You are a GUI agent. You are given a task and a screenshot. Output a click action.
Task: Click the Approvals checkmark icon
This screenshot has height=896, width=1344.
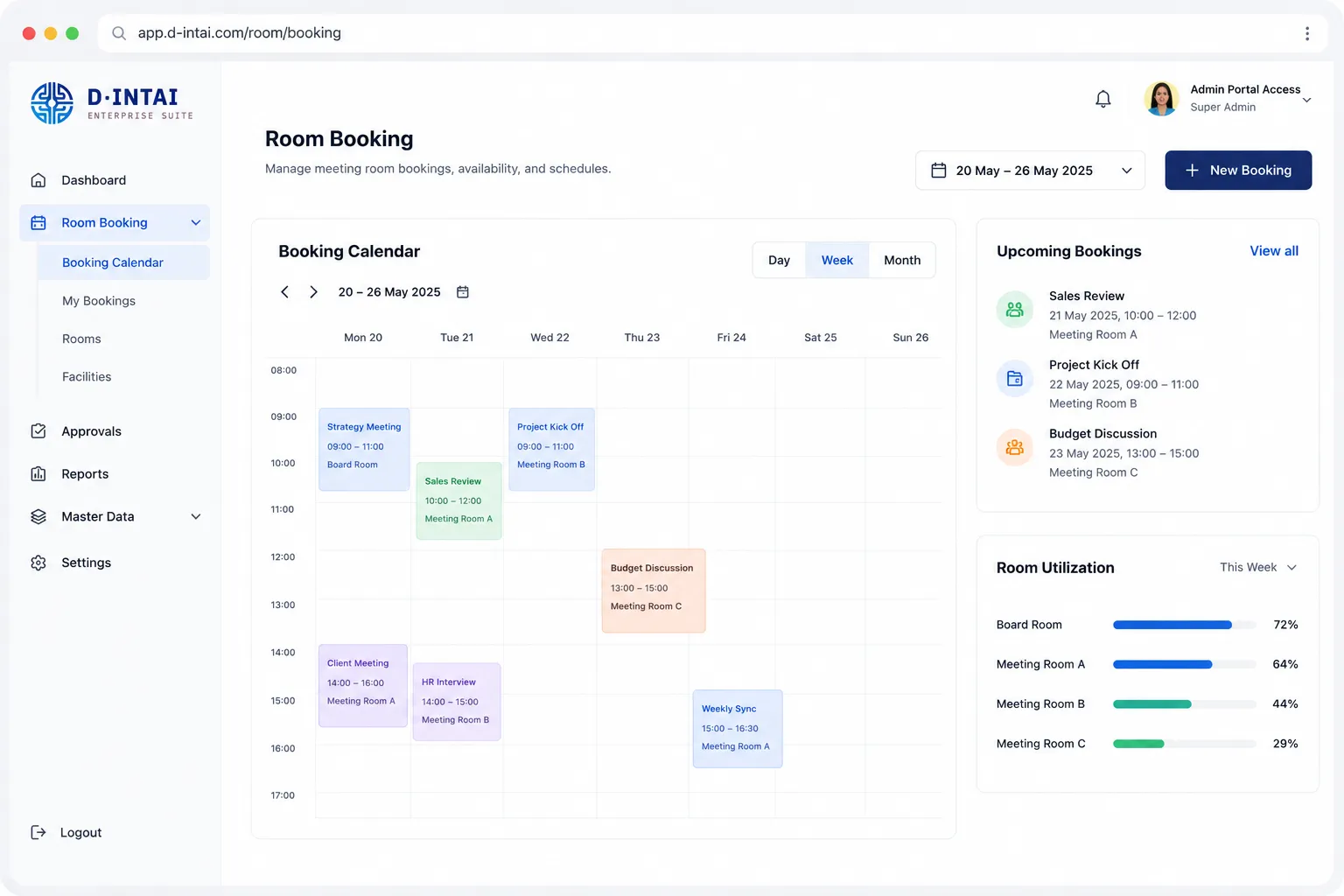38,431
